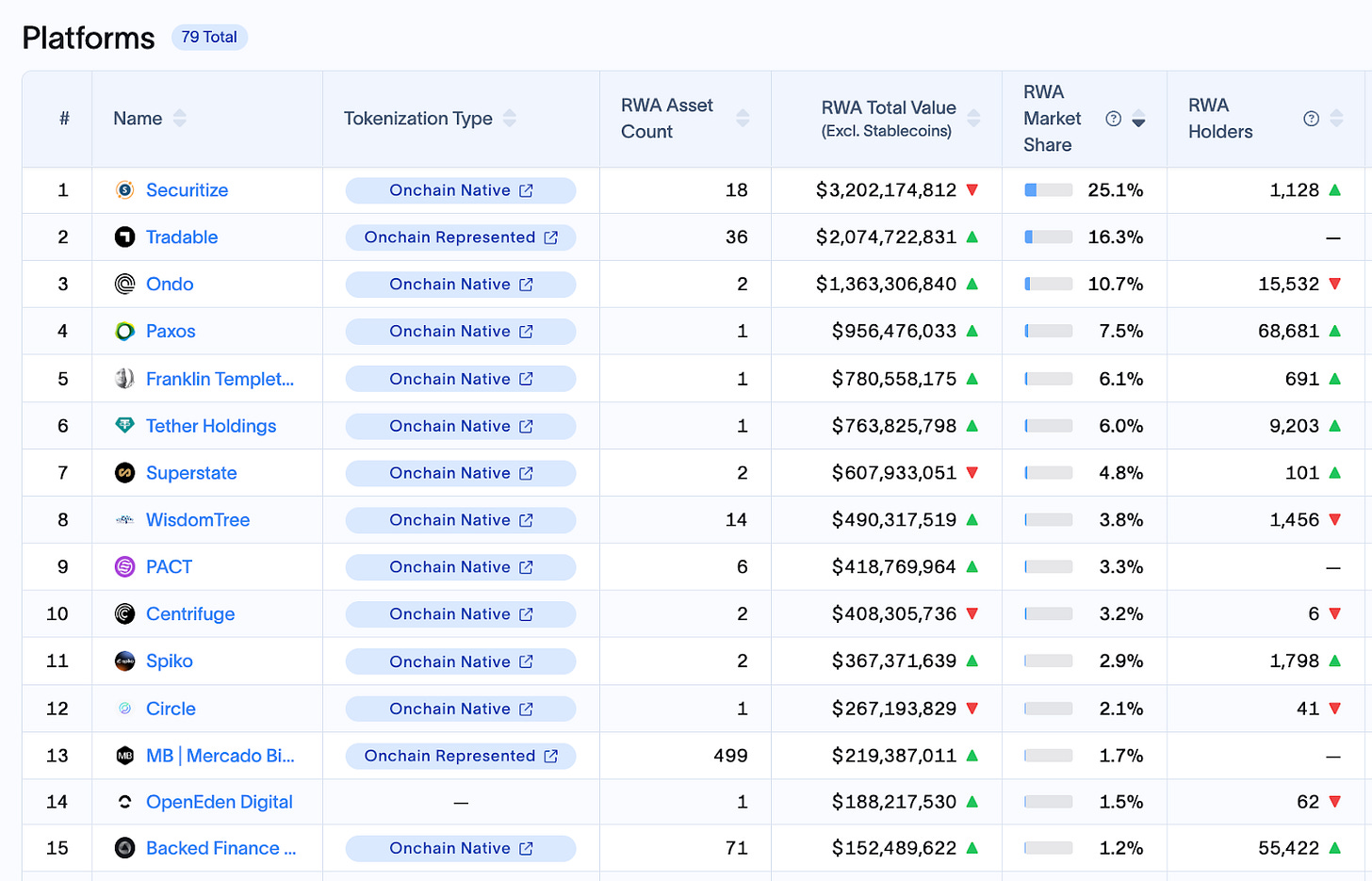Click the 79 Total badge

pyautogui.click(x=209, y=38)
